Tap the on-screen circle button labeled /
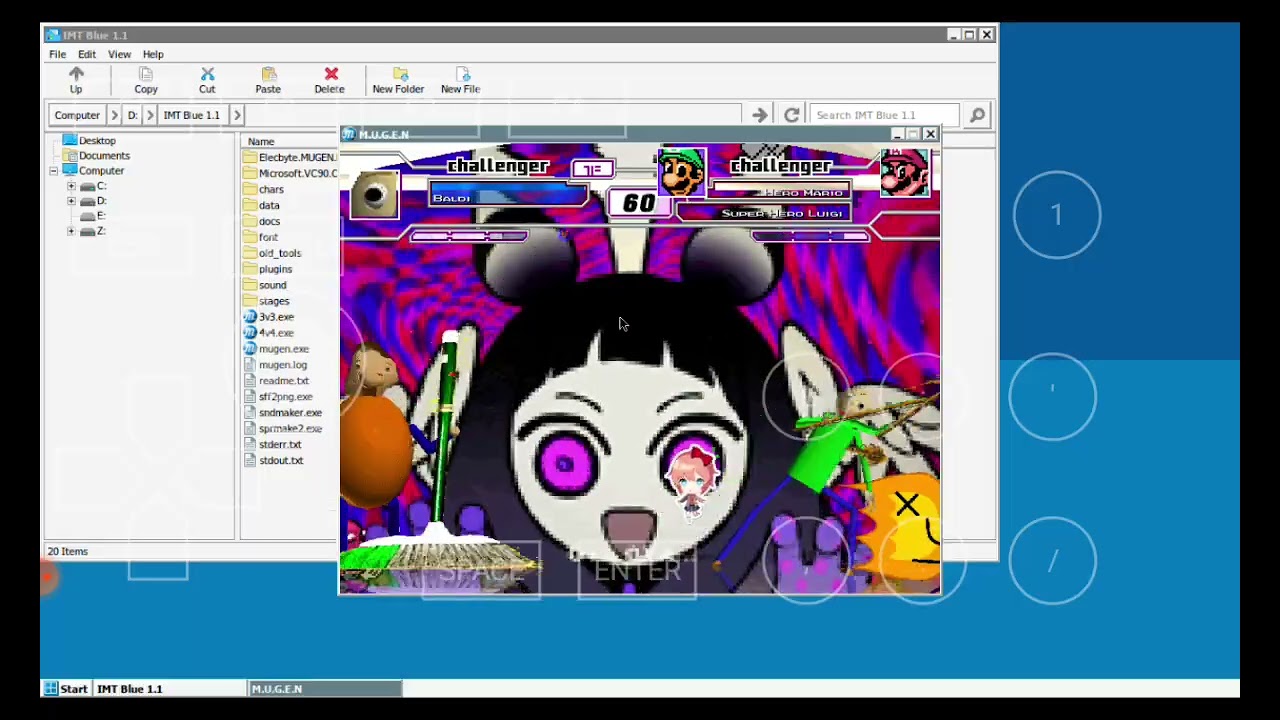1280x720 pixels. tap(1052, 561)
